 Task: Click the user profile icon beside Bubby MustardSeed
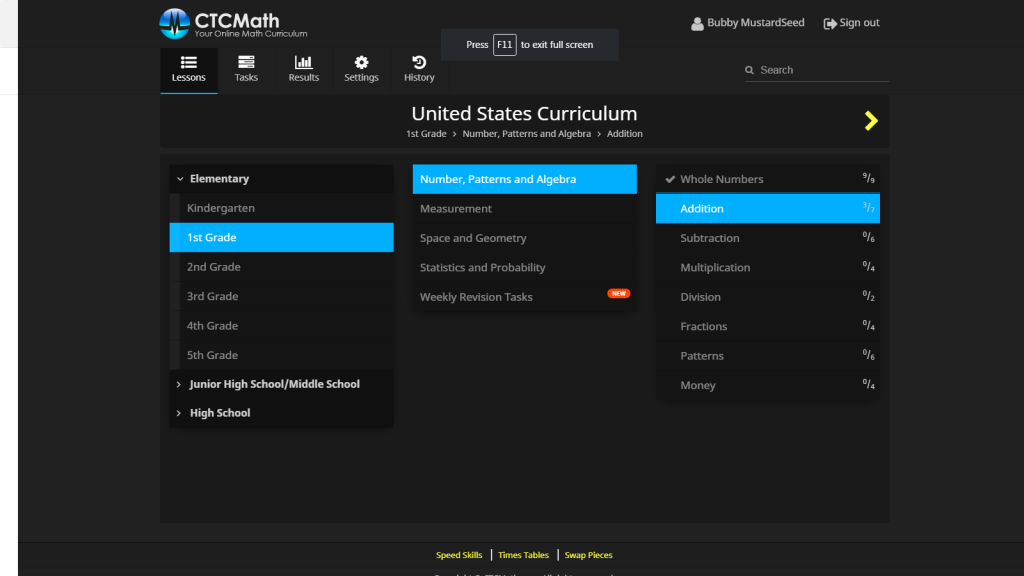[x=697, y=24]
